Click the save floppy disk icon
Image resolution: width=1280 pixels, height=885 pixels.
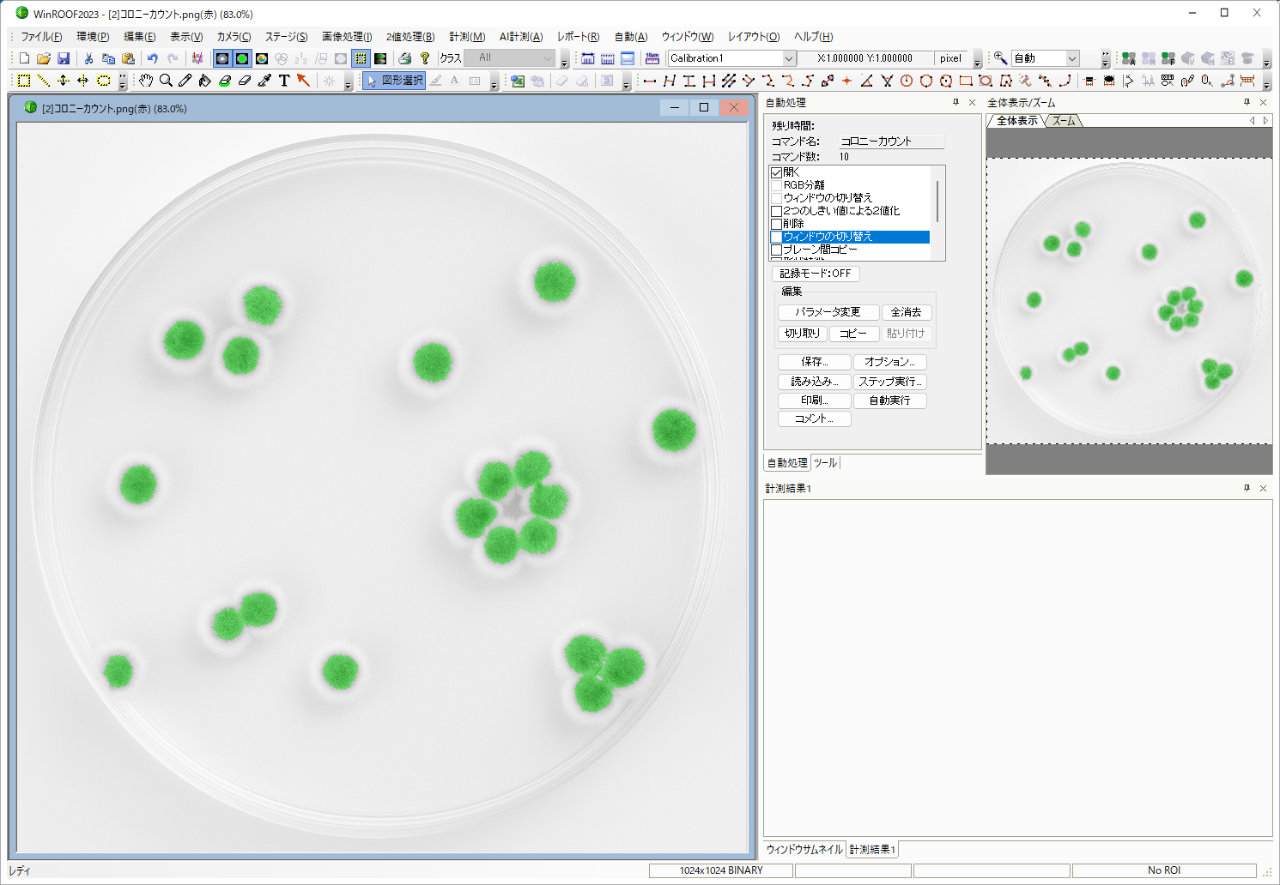(63, 59)
